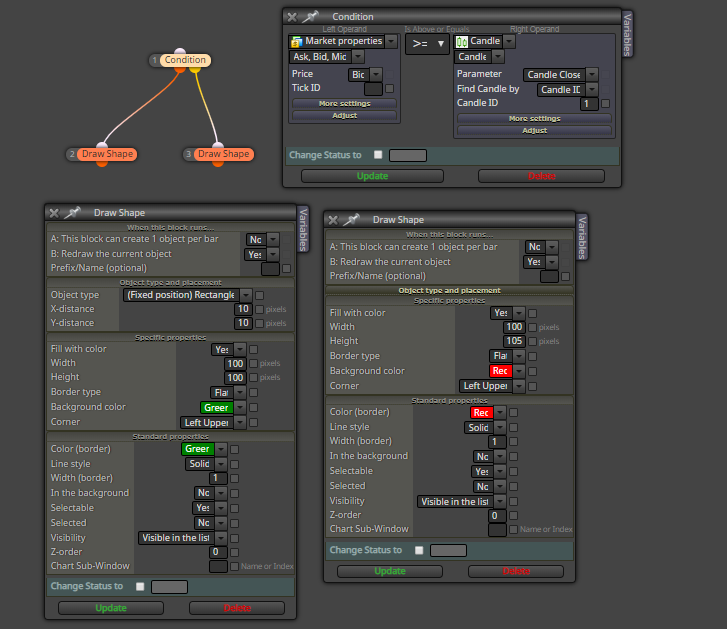Toggle Fill with color checkbox in right panel
This screenshot has width=727, height=629.
coord(533,313)
